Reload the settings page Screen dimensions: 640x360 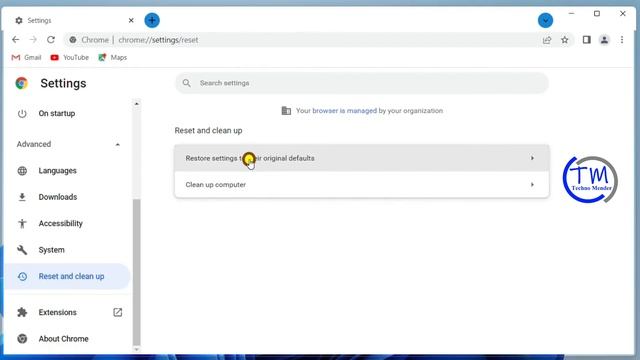coord(51,40)
